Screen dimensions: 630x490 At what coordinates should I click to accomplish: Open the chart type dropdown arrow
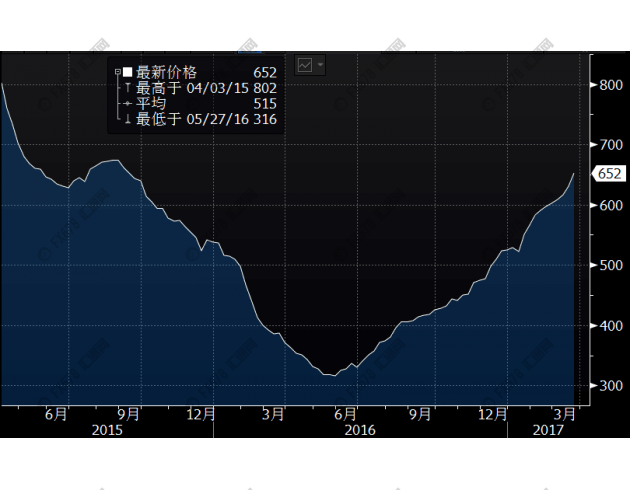pyautogui.click(x=320, y=65)
